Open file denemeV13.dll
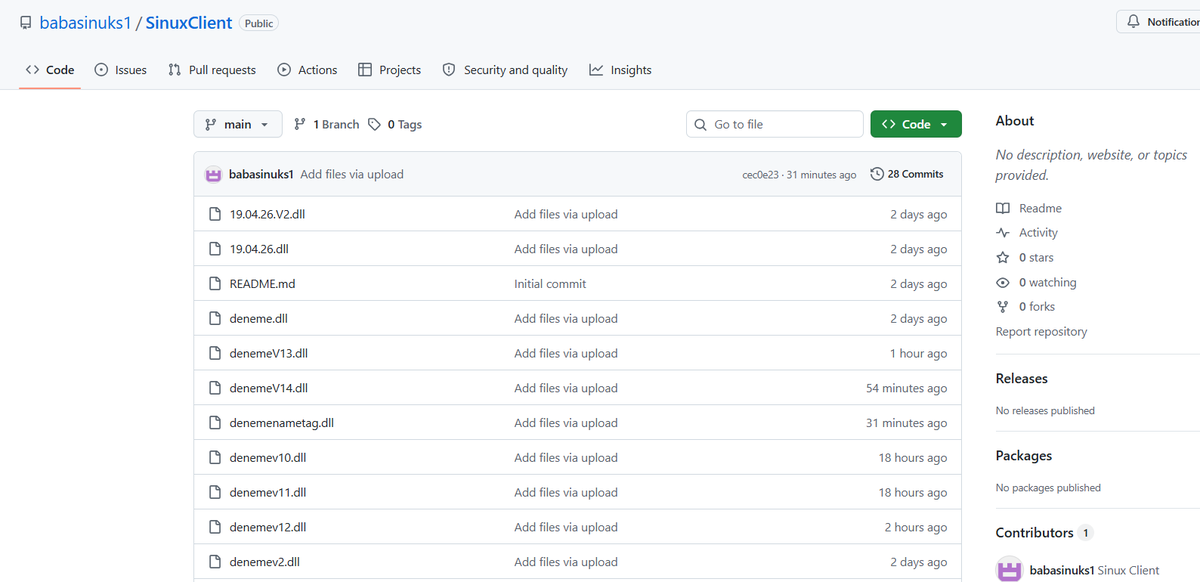 coord(268,353)
